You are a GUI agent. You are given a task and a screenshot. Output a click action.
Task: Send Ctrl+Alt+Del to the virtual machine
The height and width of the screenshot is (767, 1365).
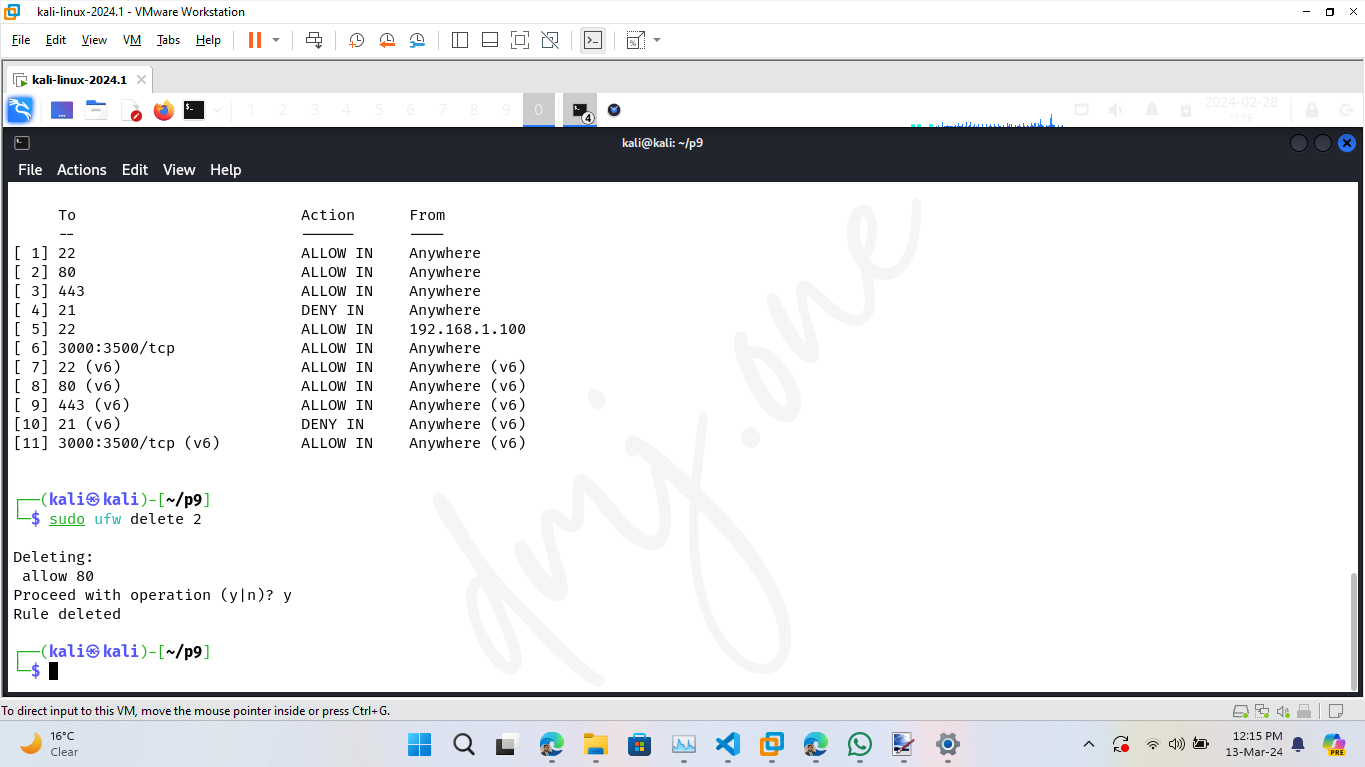tap(314, 40)
